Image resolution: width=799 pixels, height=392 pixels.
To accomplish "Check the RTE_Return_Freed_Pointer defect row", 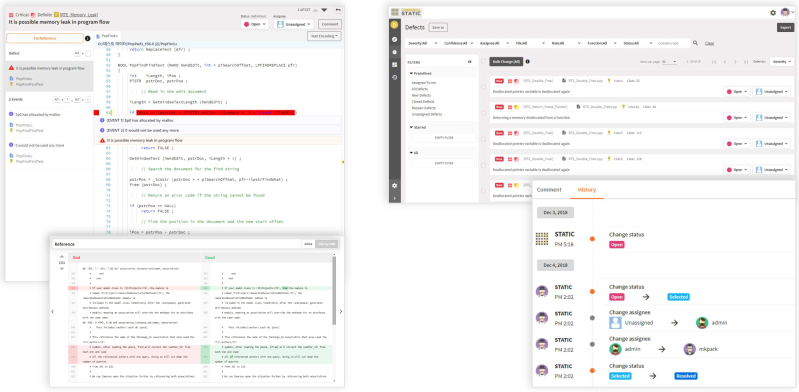I will coord(484,113).
